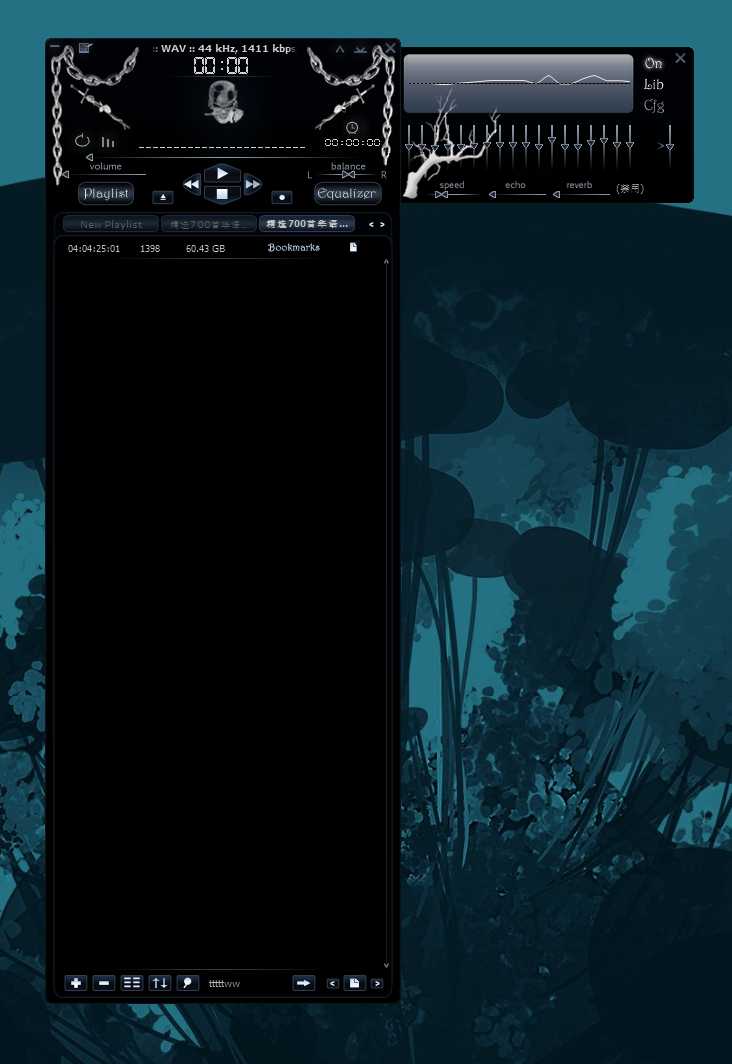Adjust the speed slider handle
The height and width of the screenshot is (1064, 732).
point(441,195)
